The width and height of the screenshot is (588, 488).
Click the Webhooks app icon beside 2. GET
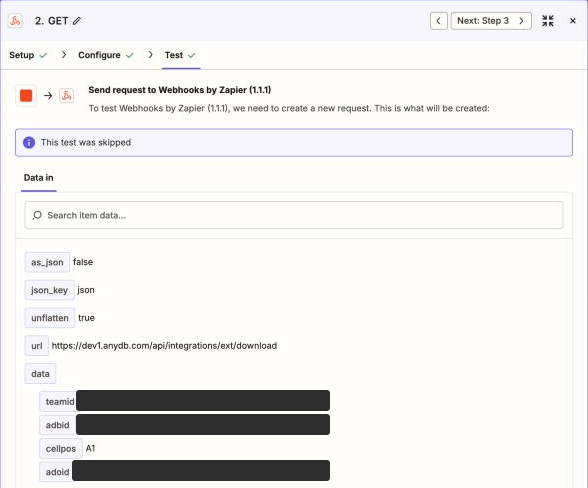(15, 21)
